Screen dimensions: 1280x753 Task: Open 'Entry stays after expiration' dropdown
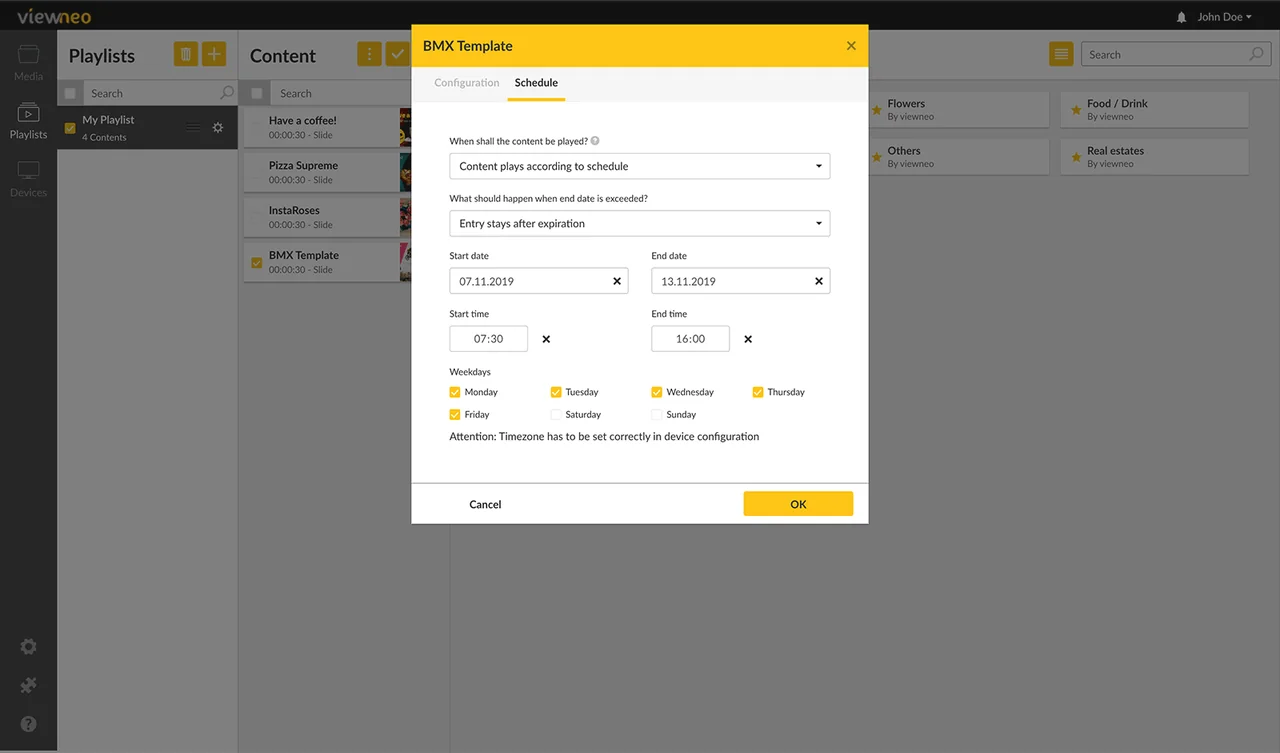[640, 224]
